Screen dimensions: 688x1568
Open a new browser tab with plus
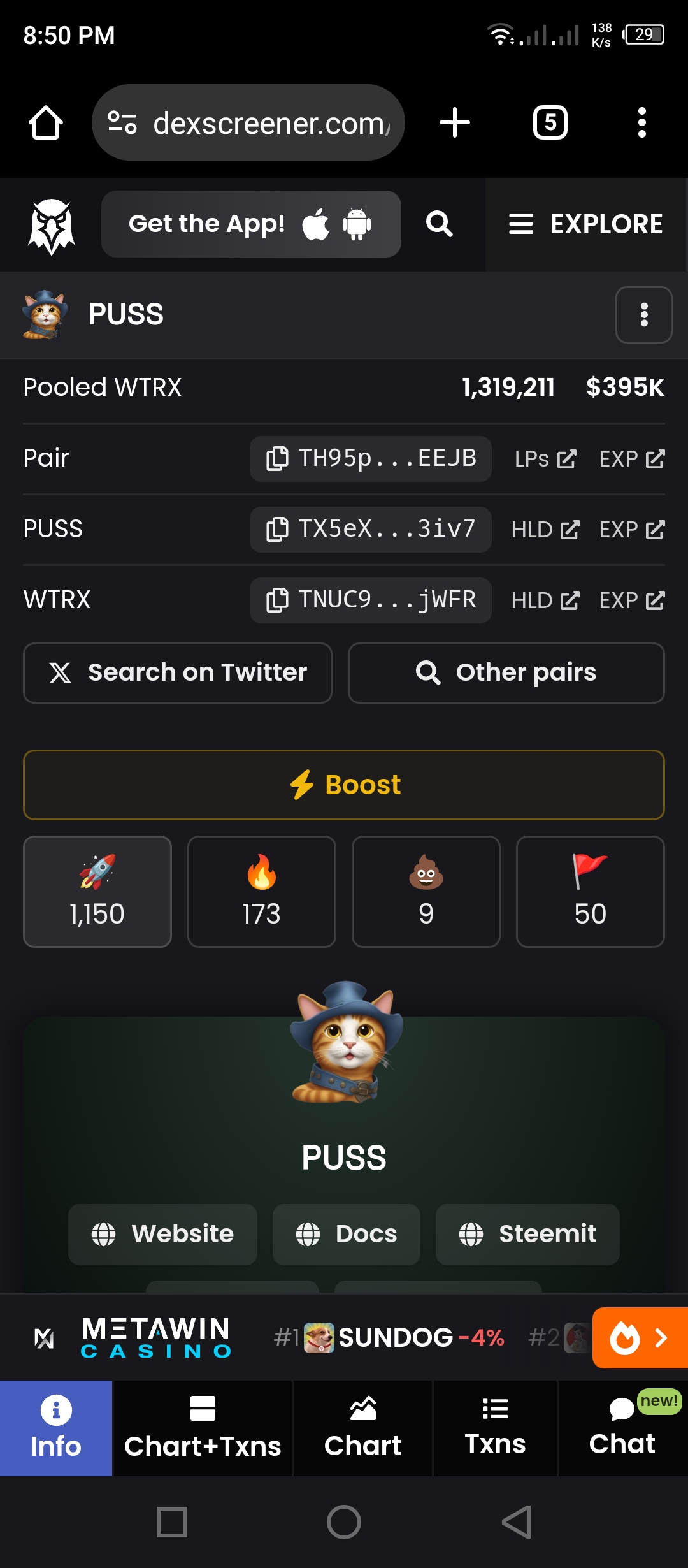(455, 122)
